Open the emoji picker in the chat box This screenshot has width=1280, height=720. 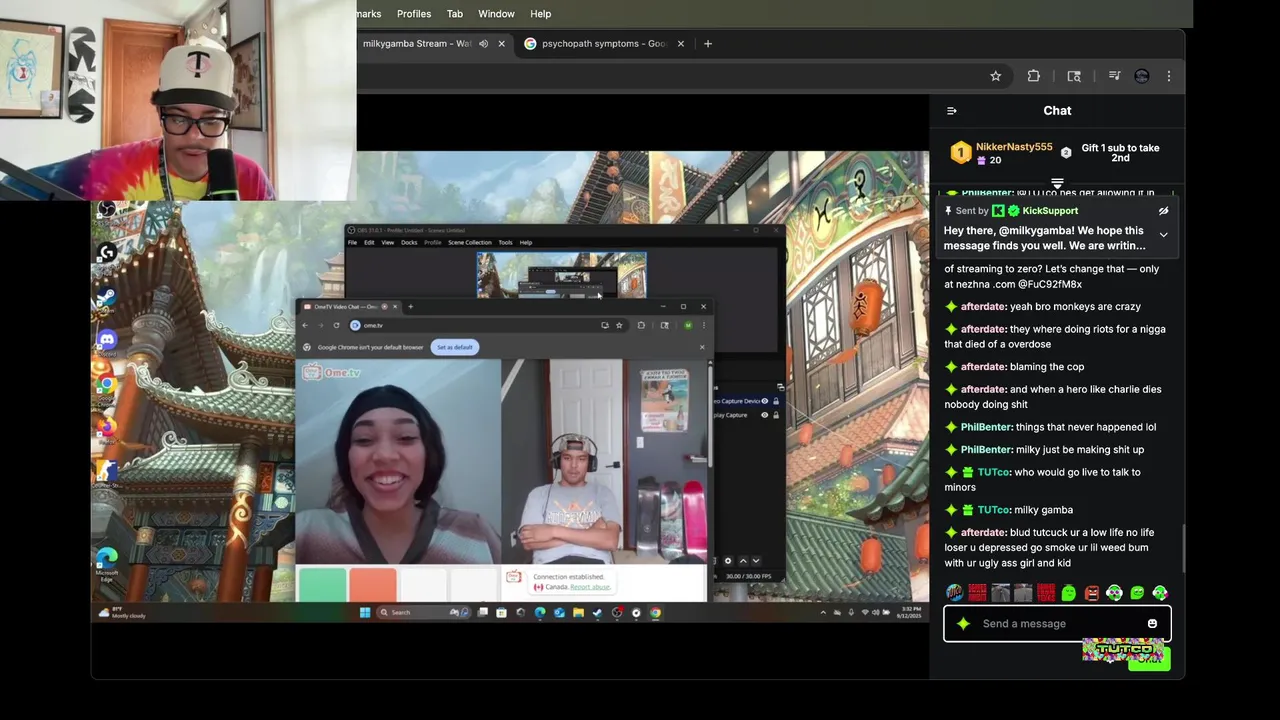click(1152, 624)
